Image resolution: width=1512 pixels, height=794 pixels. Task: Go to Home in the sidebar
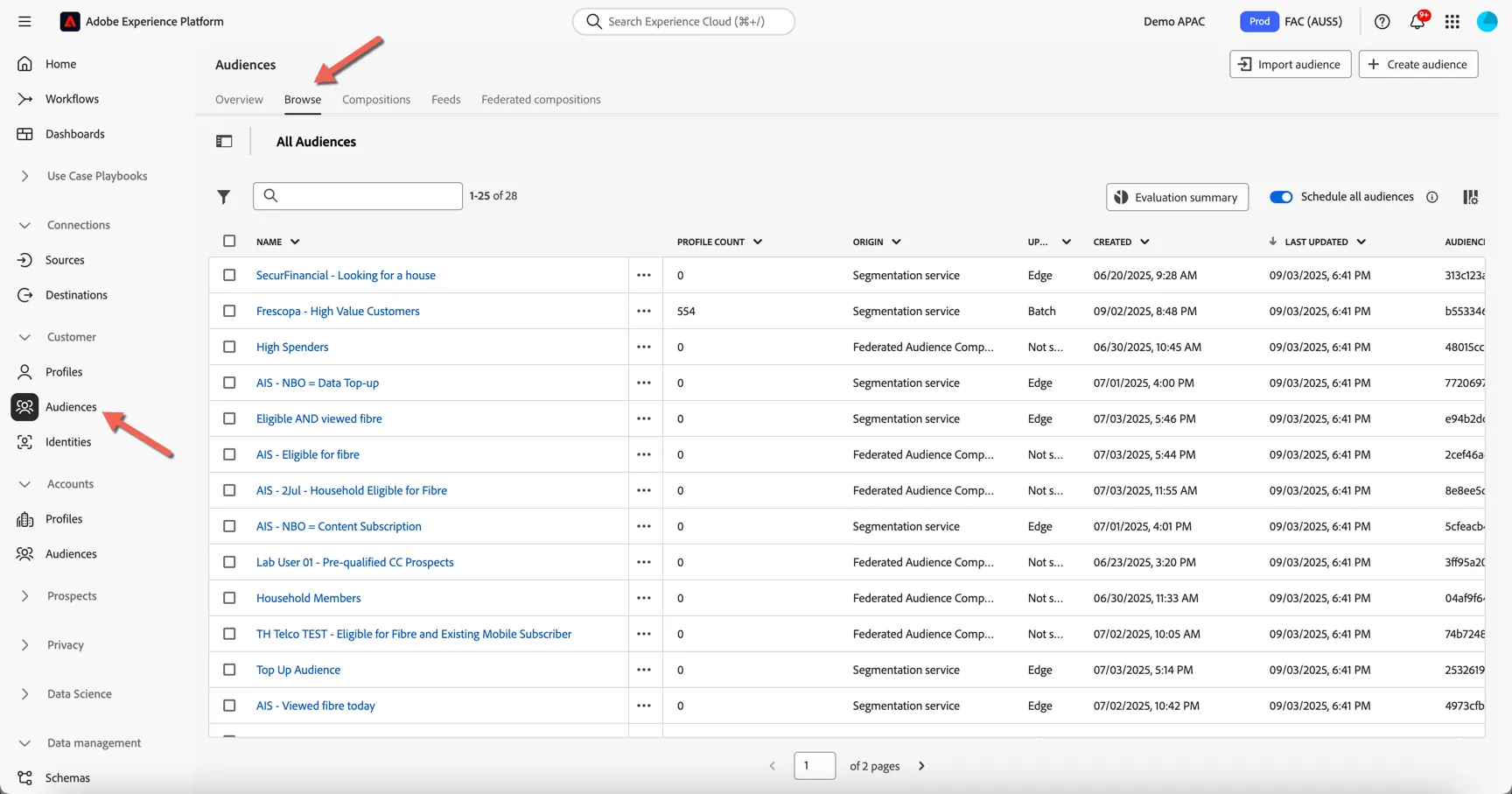[x=60, y=64]
